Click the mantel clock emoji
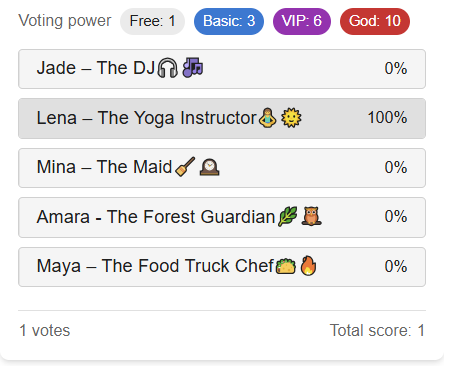Screen dimensions: 454x366 pyautogui.click(x=209, y=167)
